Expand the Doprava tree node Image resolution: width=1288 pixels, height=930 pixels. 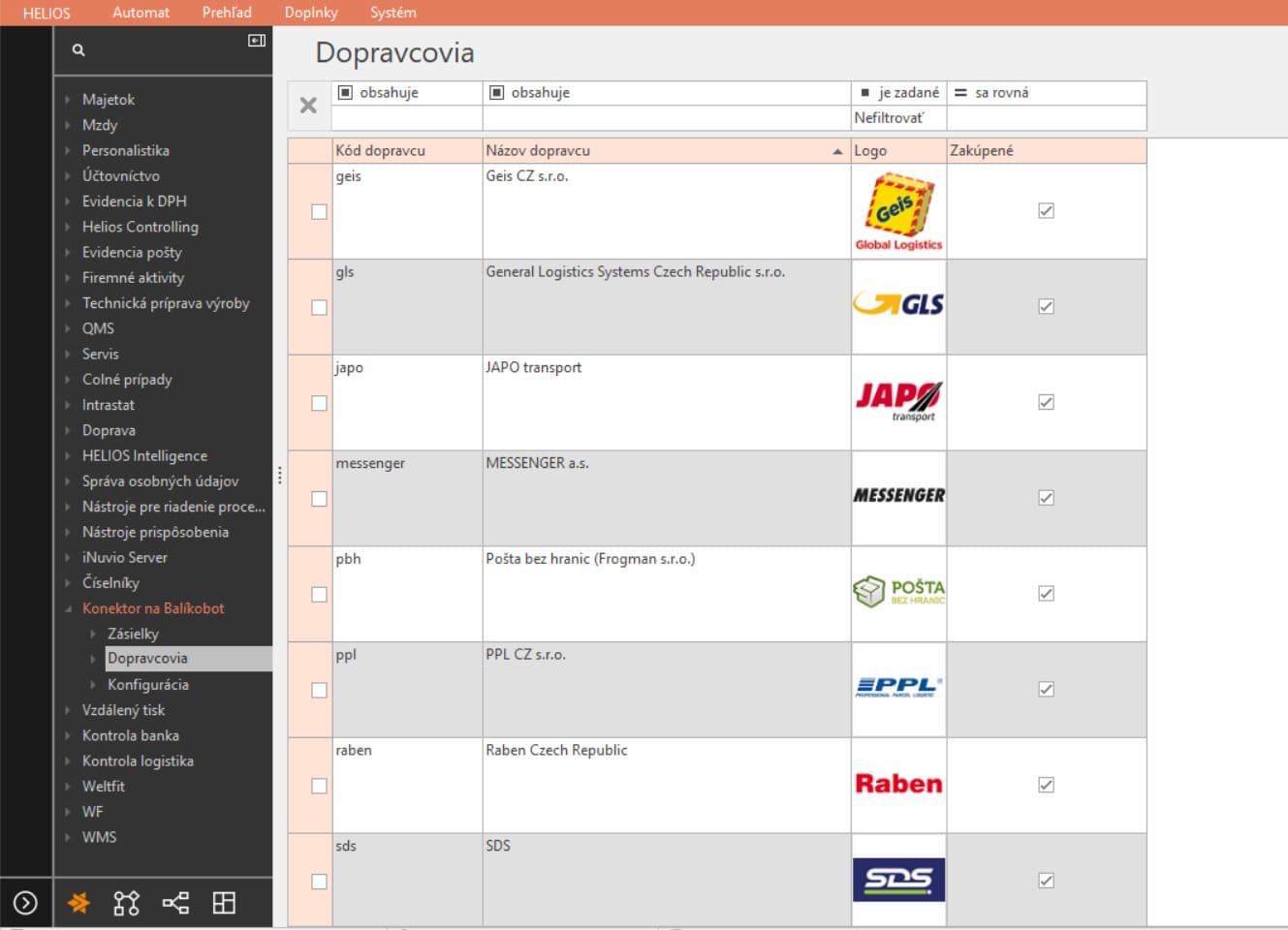(68, 430)
